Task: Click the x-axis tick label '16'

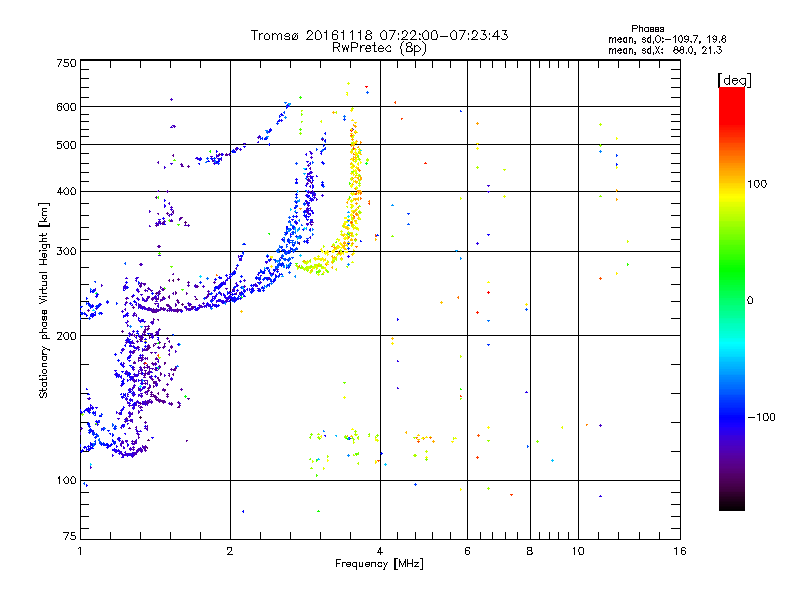Action: click(680, 551)
